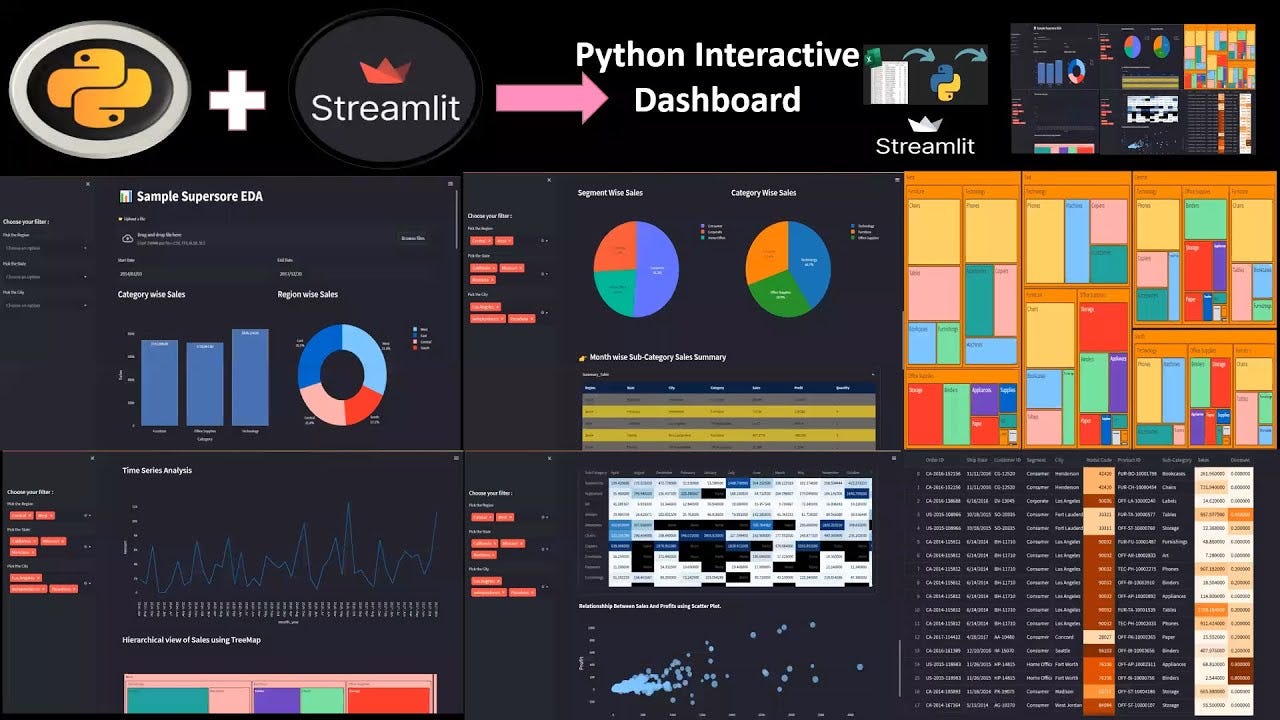The width and height of the screenshot is (1280, 720).
Task: Click the cloud upload icon in the file uploader
Action: pyautogui.click(x=126, y=238)
